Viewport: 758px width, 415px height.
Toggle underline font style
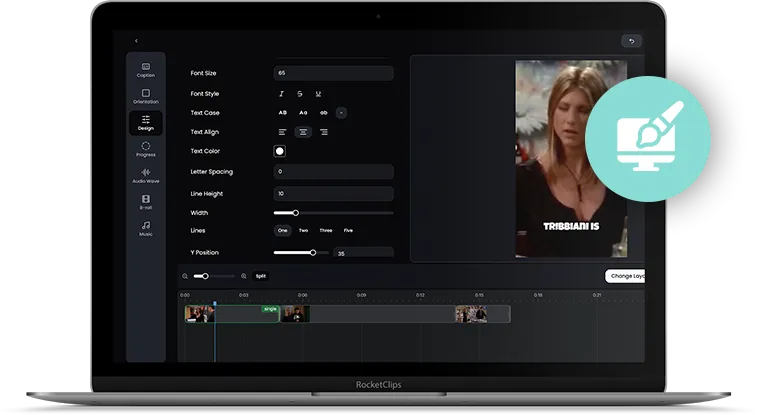tap(318, 94)
